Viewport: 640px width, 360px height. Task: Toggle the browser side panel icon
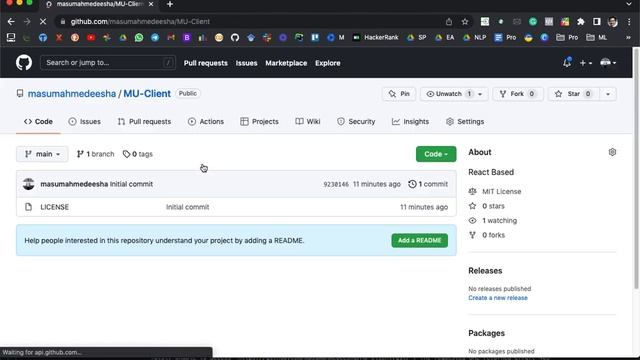tap(596, 22)
